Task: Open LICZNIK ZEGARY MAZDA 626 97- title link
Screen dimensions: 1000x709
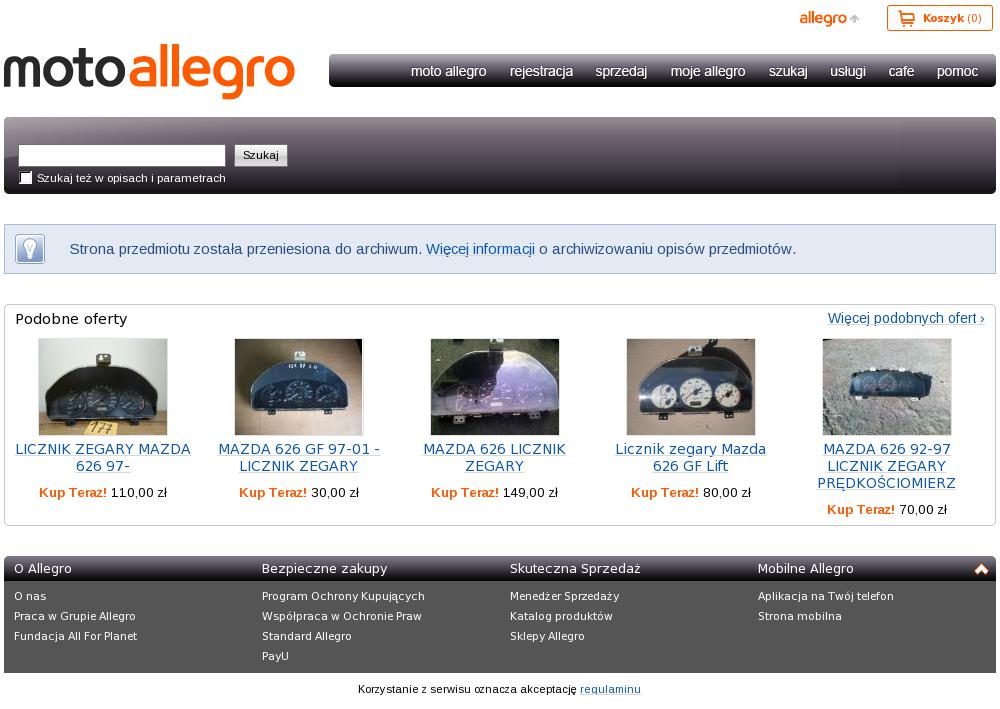Action: 103,457
